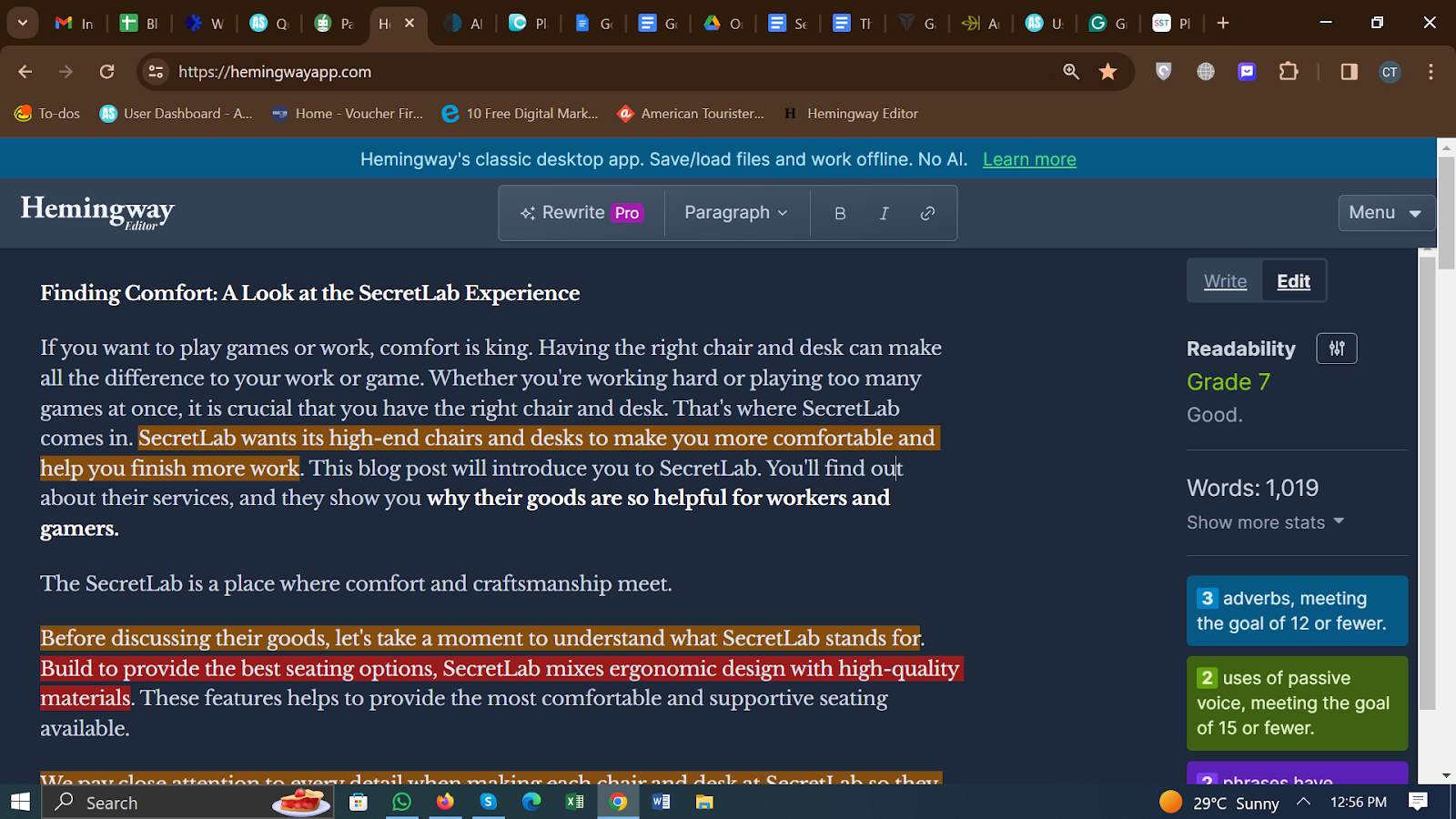The height and width of the screenshot is (819, 1456).
Task: Click the purple chat extension icon
Action: 1247,72
